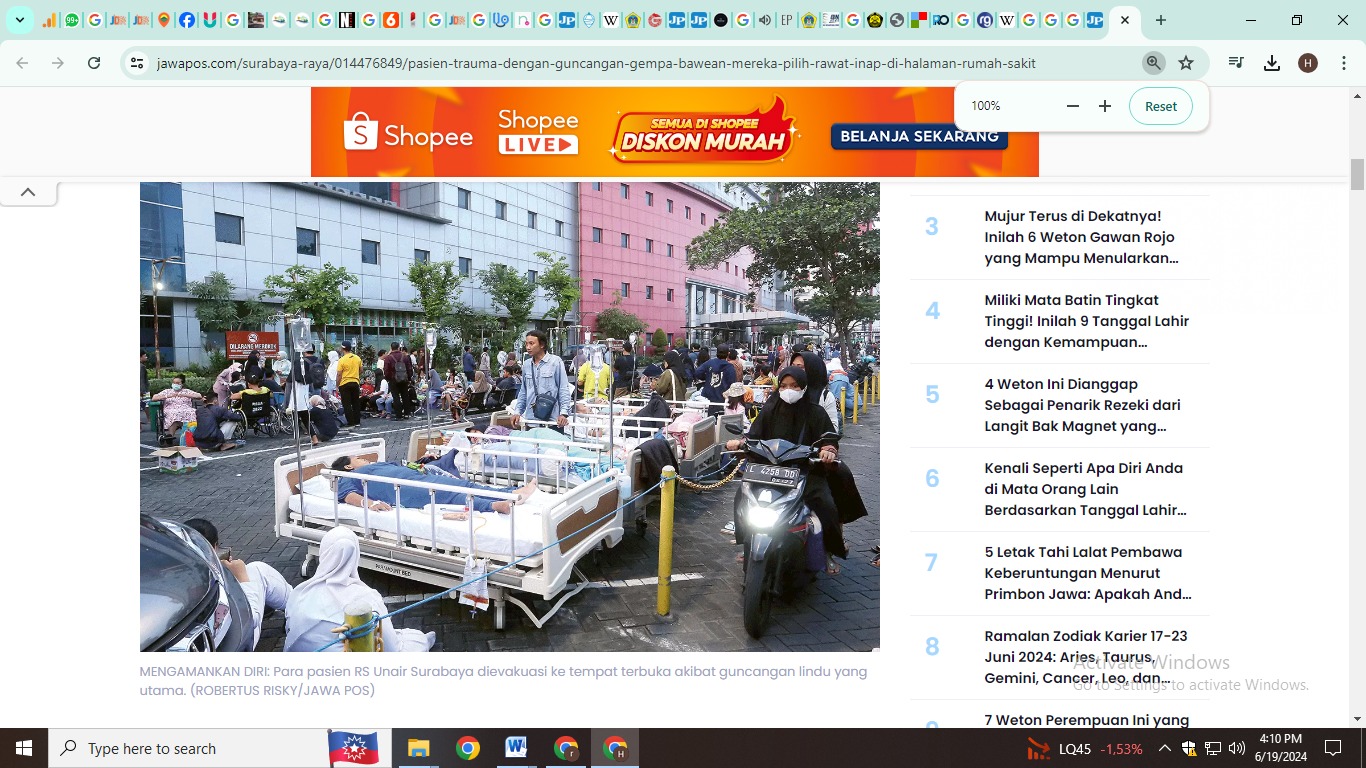Switch to the Facebook tab
The height and width of the screenshot is (768, 1366).
(187, 20)
